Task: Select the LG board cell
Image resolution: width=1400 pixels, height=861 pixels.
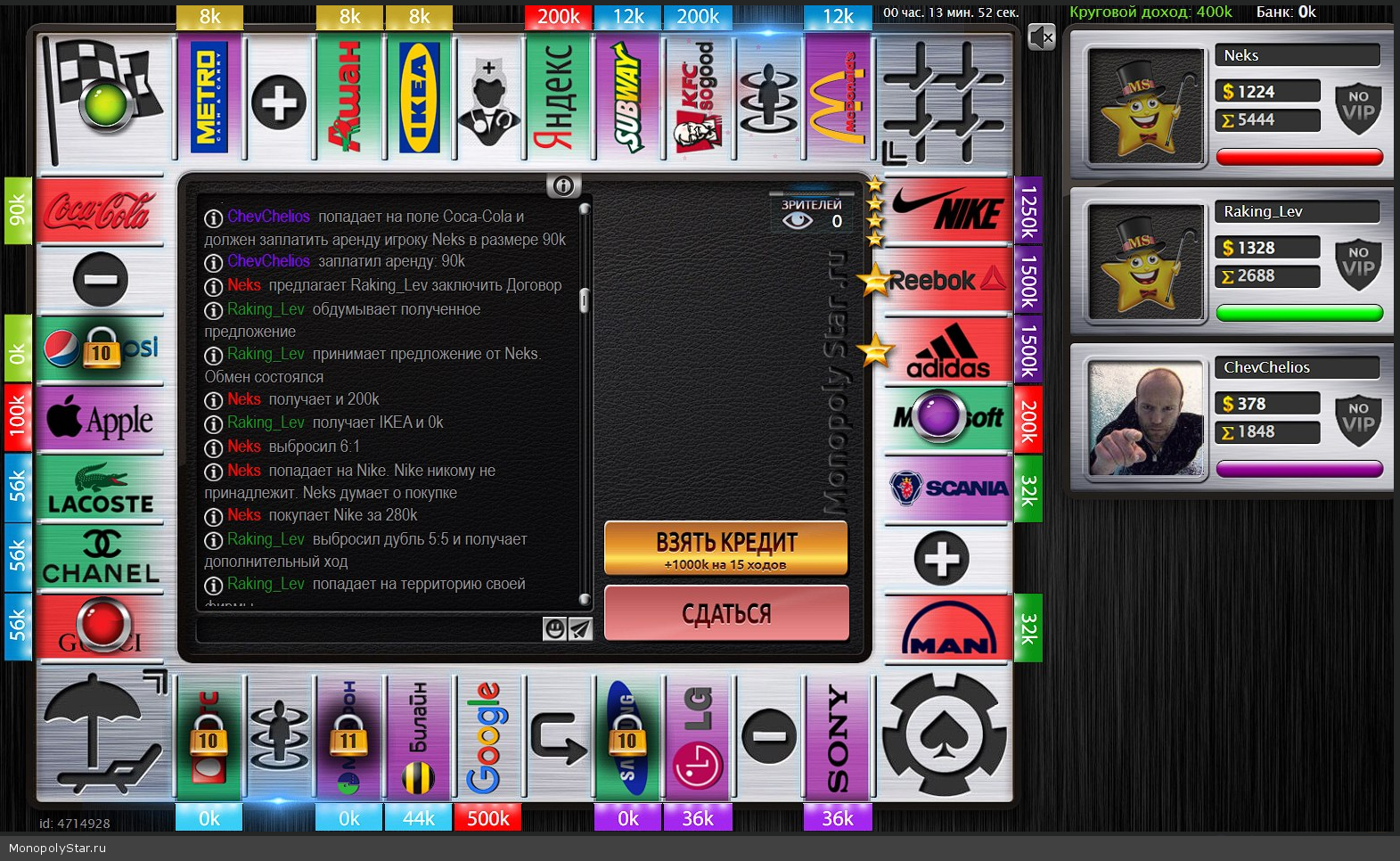Action: [698, 738]
